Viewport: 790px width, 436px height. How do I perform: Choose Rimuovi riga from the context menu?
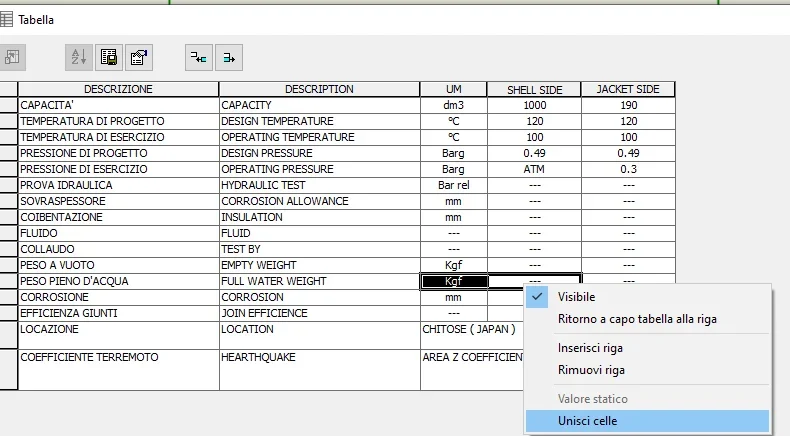tap(591, 370)
